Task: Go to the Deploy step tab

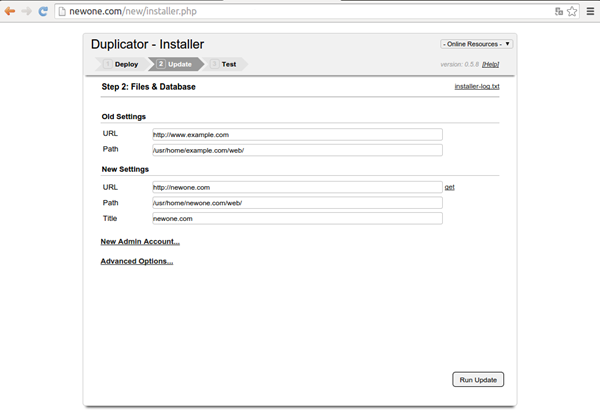Action: point(121,64)
